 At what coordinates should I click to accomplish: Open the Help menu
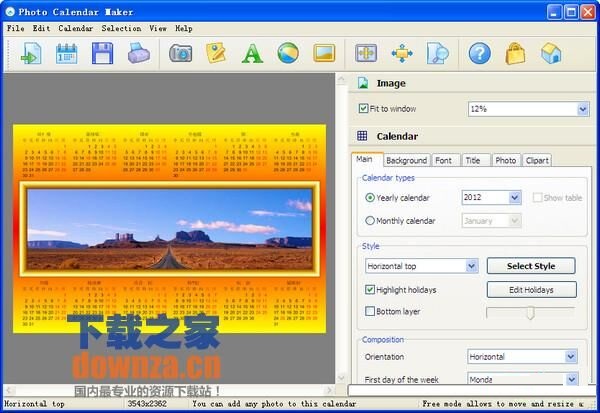pos(184,28)
